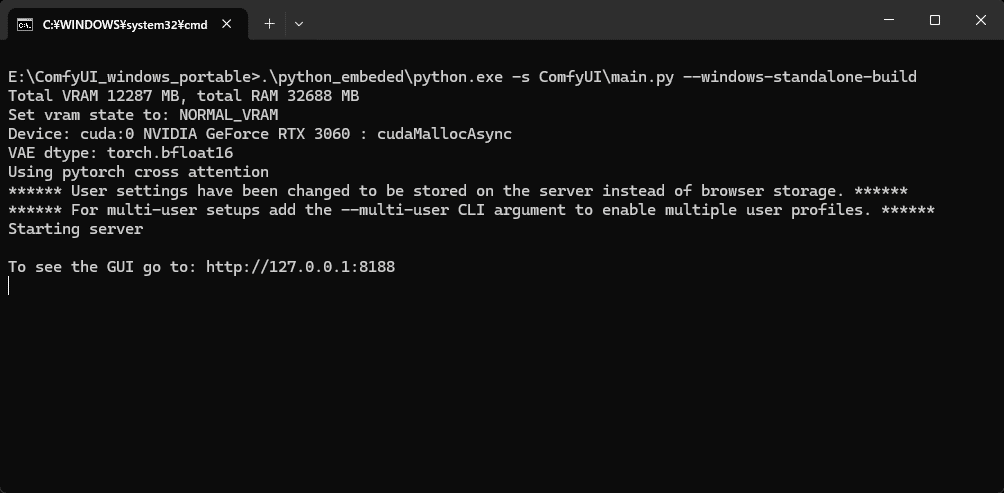Open the http://127.0.0.1:8188 URL
This screenshot has width=1004, height=493.
(x=300, y=267)
